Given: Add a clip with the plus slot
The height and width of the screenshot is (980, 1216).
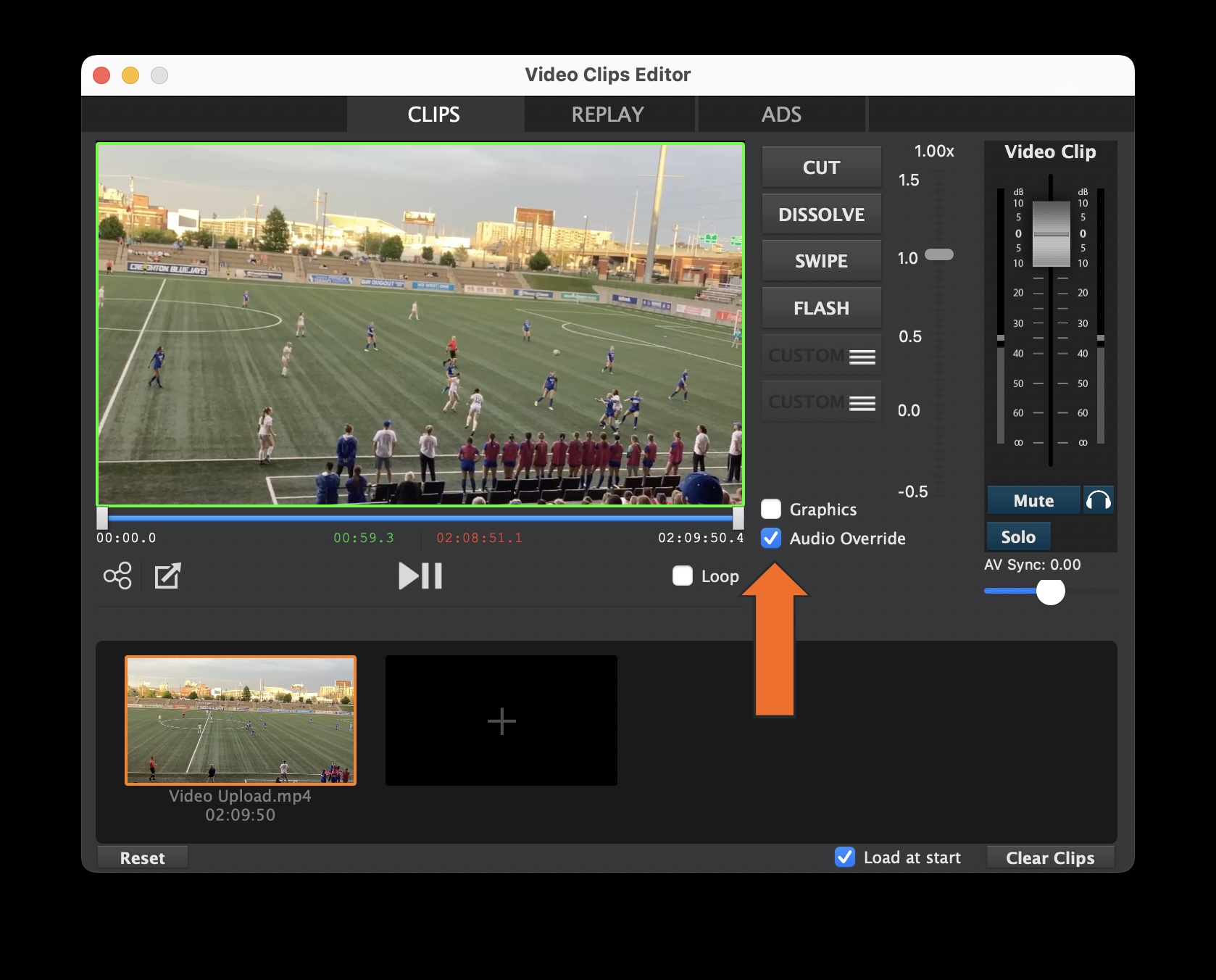Looking at the screenshot, I should pyautogui.click(x=501, y=721).
